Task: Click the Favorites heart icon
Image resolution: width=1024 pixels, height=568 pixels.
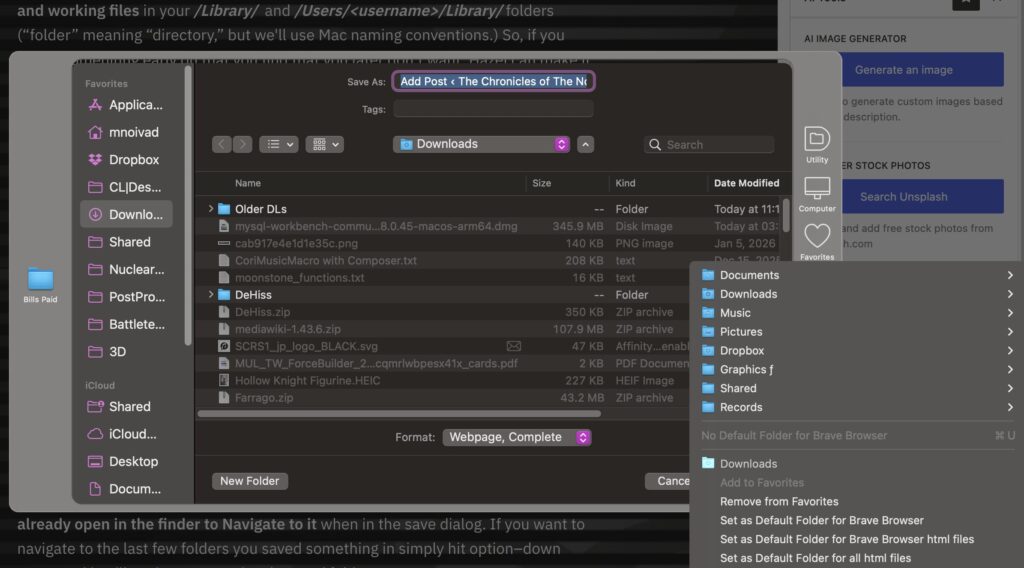Action: [x=817, y=237]
